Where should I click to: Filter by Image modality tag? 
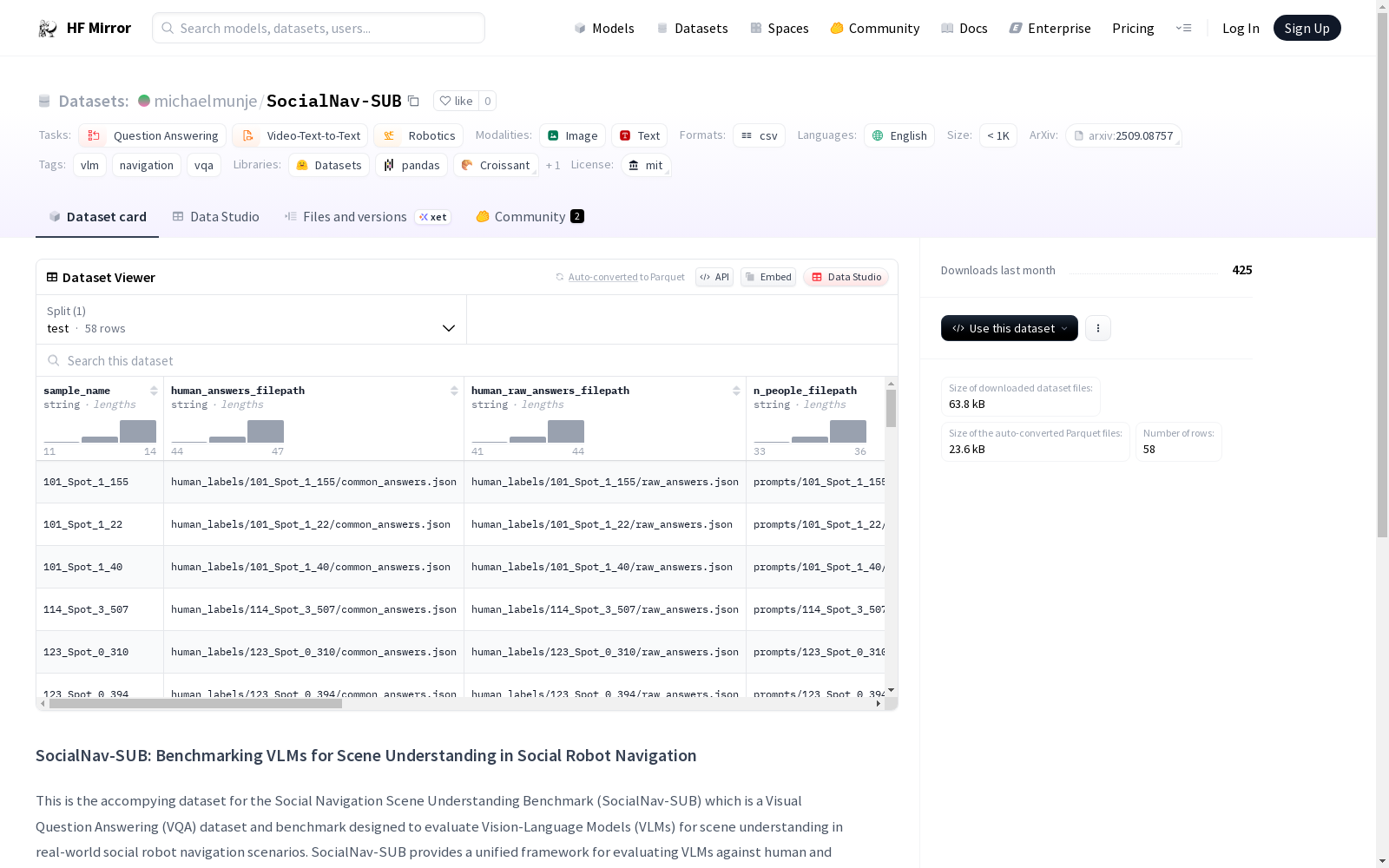point(572,135)
